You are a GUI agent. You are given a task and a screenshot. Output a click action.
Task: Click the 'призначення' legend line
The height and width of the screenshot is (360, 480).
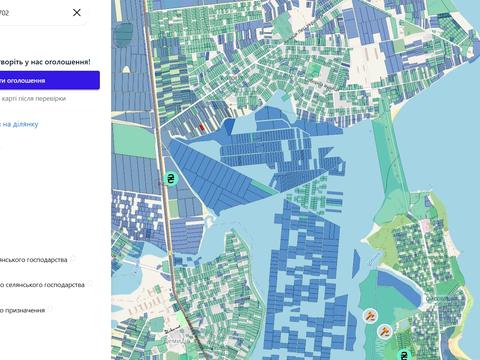pos(22,310)
